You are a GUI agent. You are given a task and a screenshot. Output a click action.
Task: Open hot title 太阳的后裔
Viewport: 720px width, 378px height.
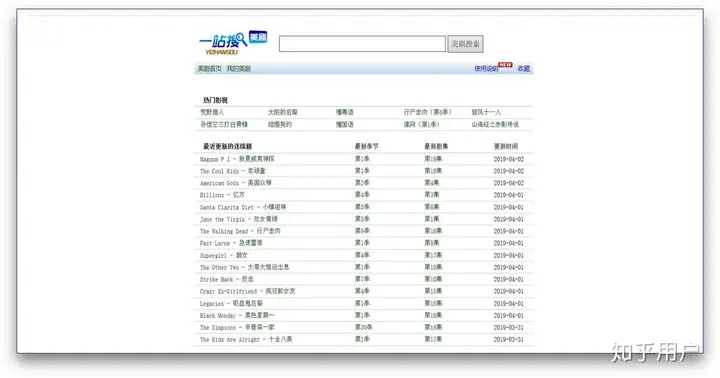point(283,112)
